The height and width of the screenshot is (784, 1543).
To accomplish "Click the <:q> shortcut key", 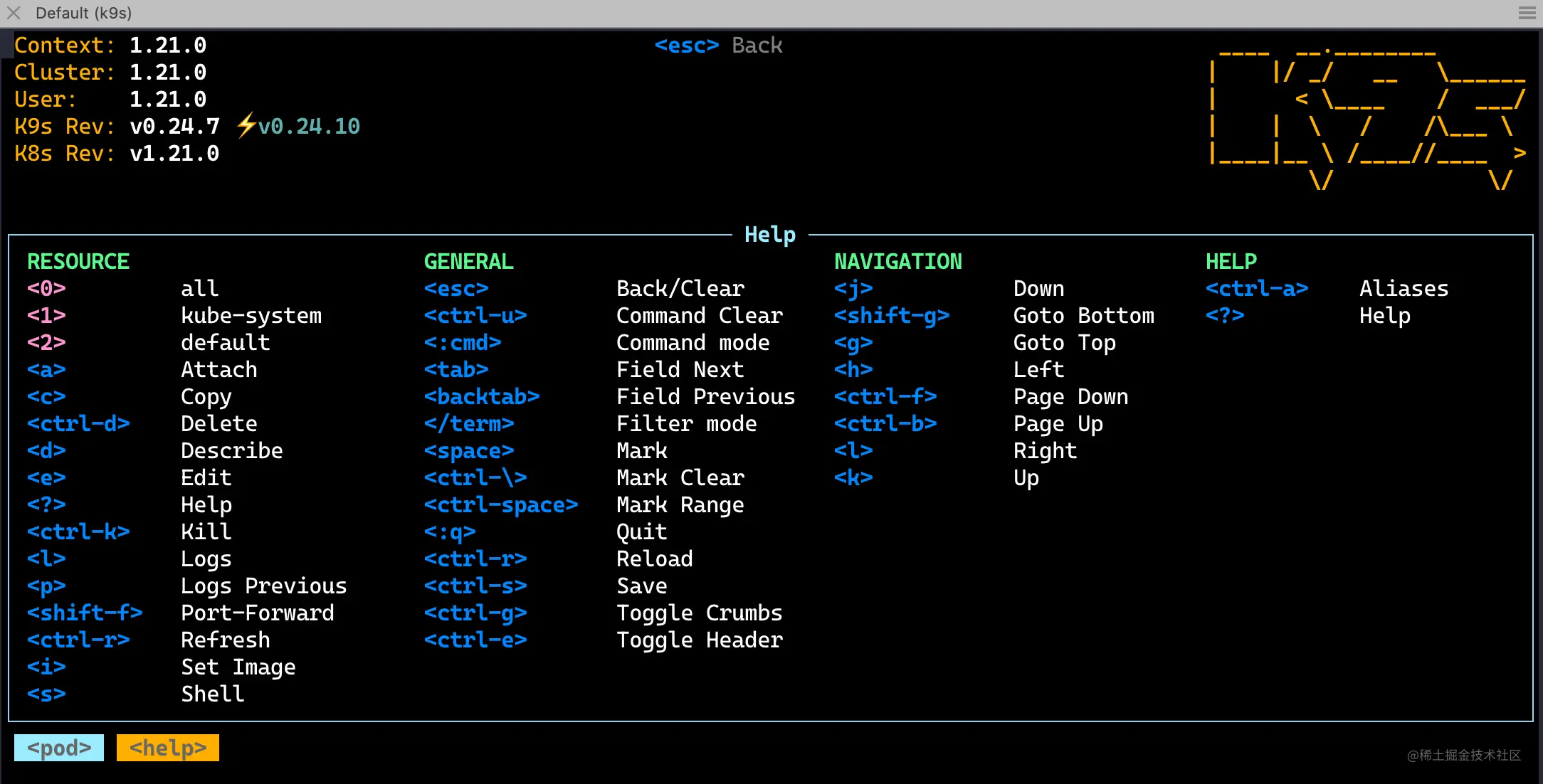I will (450, 532).
